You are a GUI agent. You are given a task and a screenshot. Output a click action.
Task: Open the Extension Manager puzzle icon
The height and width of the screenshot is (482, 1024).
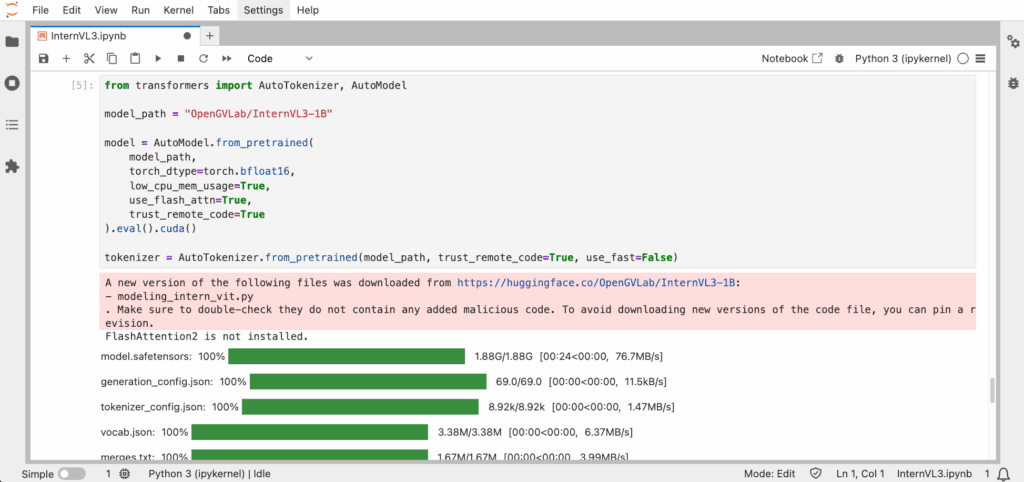[x=12, y=167]
